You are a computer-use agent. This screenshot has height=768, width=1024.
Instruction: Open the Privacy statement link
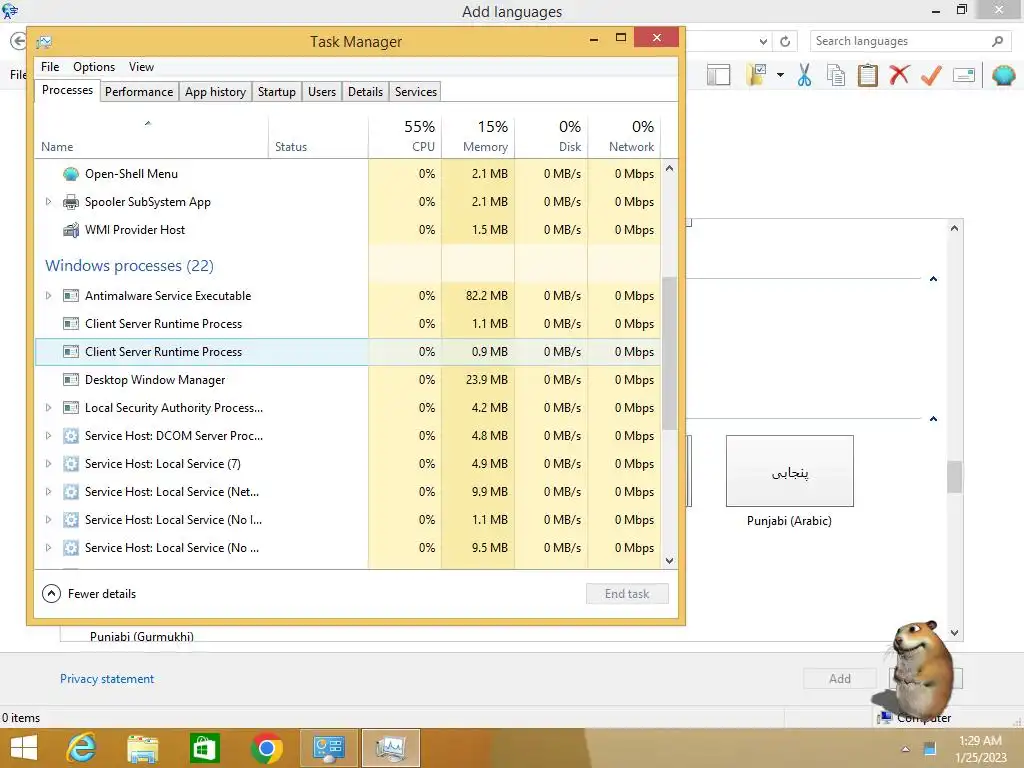point(107,679)
